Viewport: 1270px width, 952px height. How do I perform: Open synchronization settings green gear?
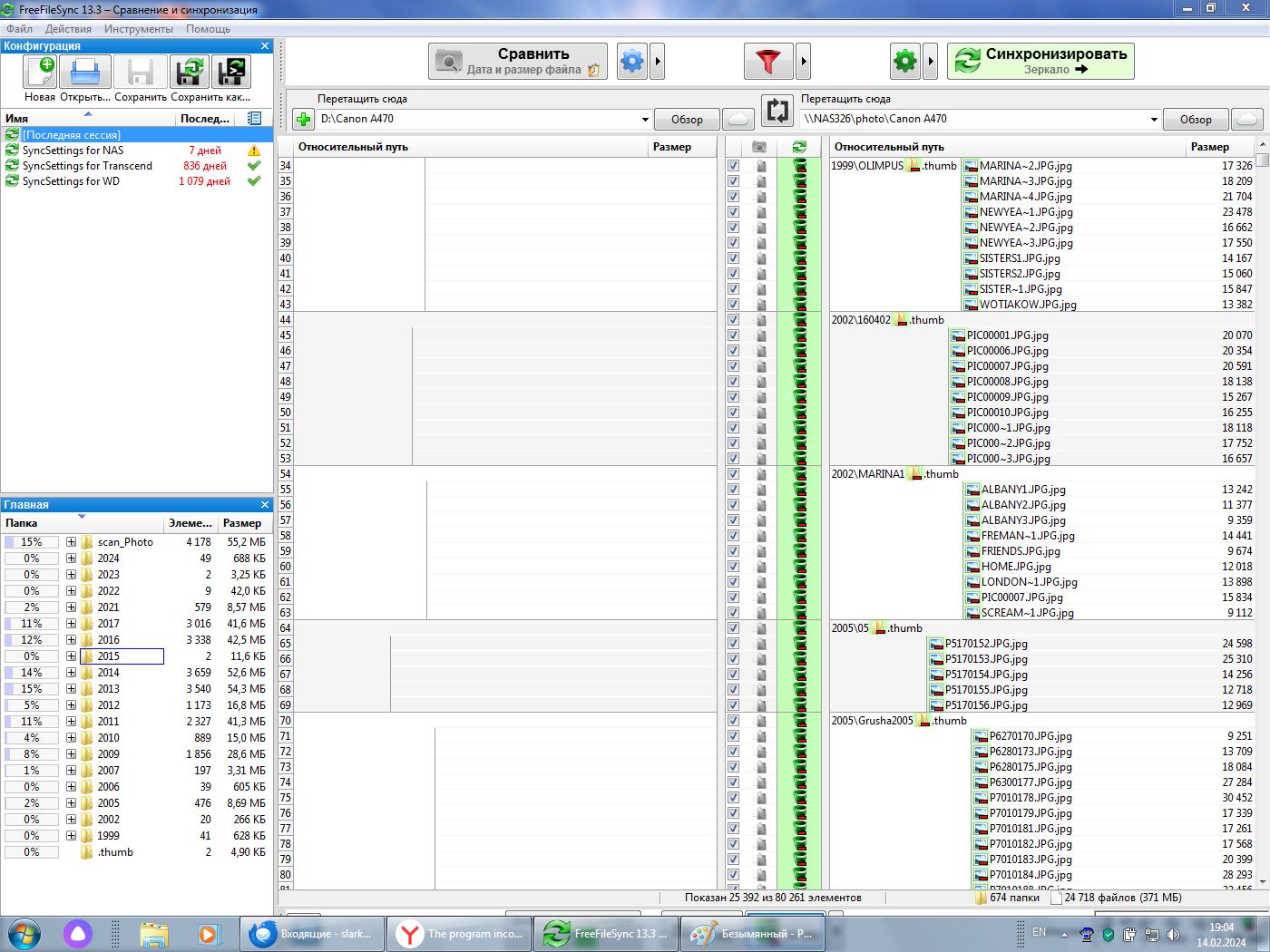pyautogui.click(x=905, y=62)
